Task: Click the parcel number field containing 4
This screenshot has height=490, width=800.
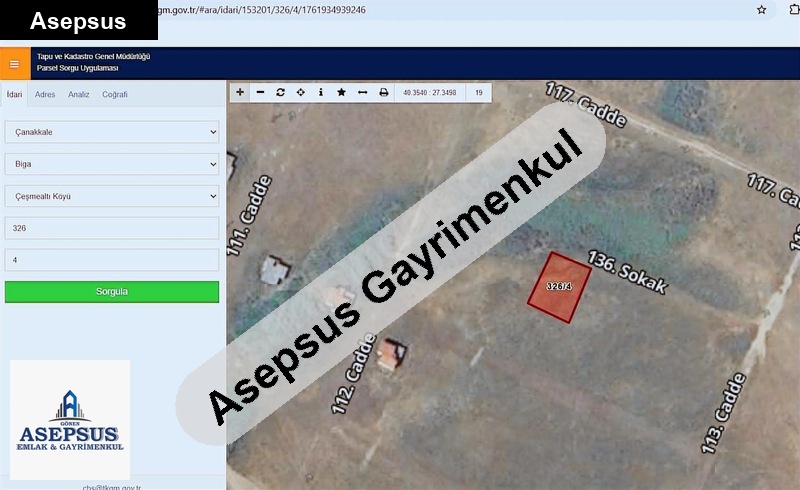Action: click(112, 260)
